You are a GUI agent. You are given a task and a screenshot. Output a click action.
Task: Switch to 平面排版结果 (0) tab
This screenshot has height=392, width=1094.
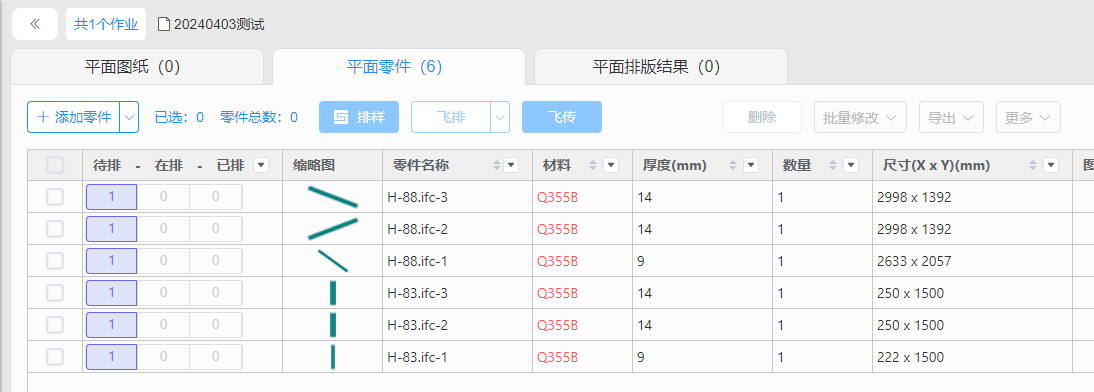coord(656,67)
